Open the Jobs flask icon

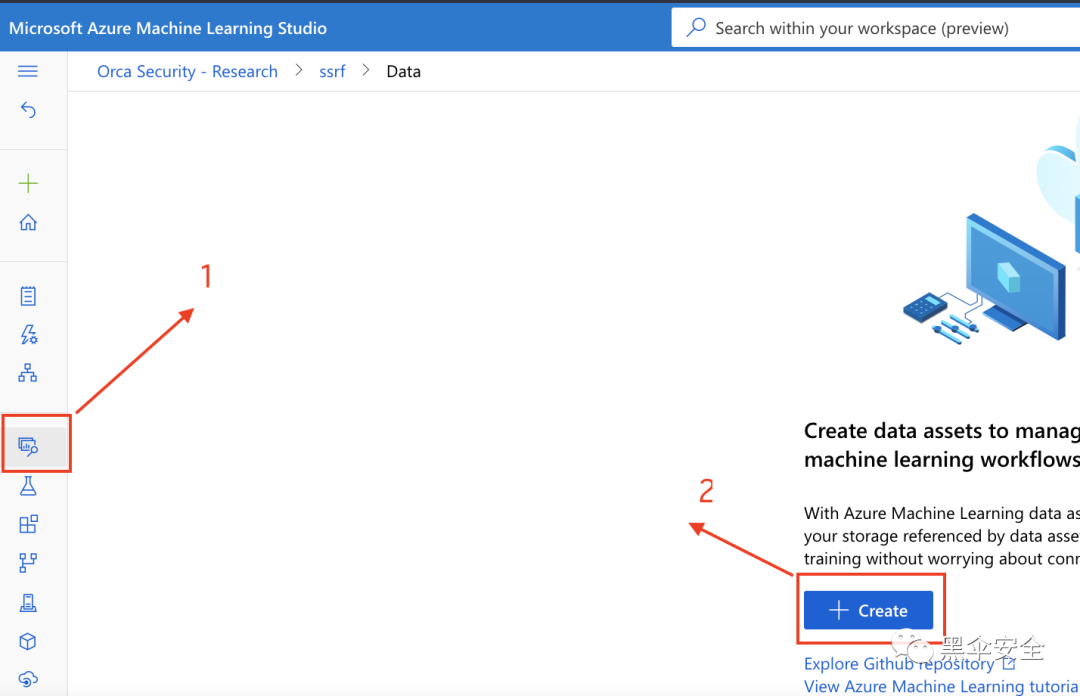[x=28, y=486]
